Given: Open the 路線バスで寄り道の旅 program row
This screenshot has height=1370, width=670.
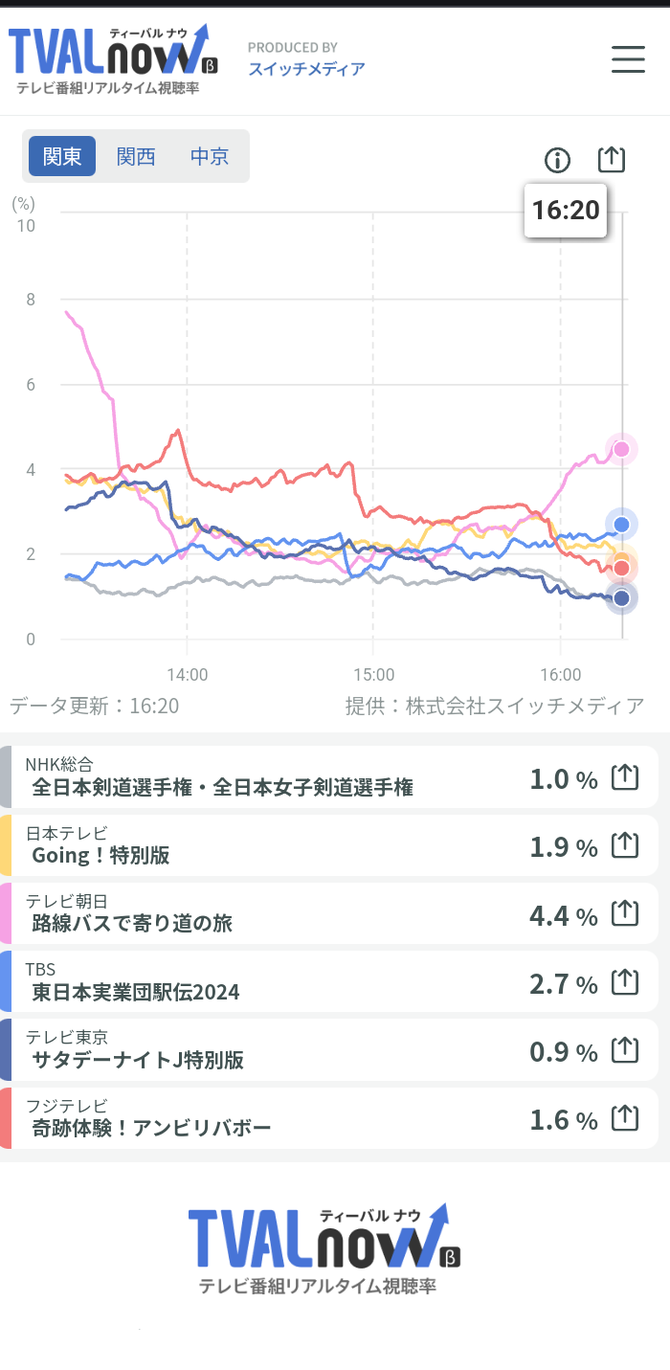Looking at the screenshot, I should (x=329, y=913).
